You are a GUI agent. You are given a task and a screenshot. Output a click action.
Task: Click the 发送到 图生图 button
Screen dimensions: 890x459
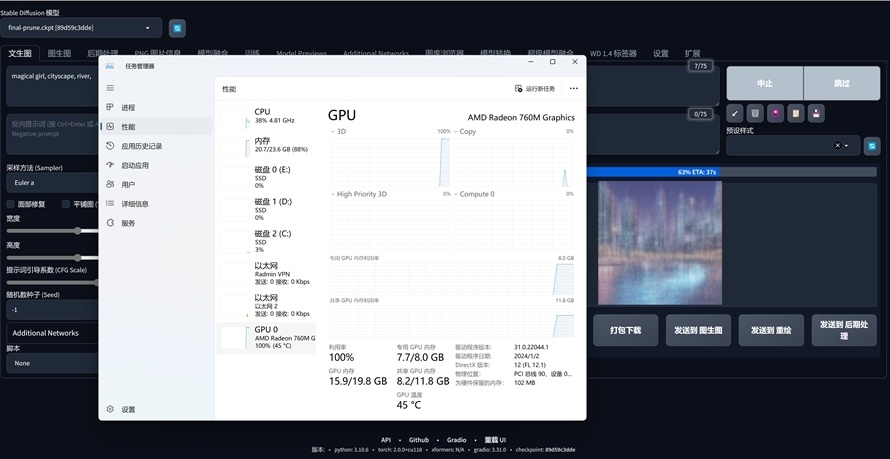(698, 330)
